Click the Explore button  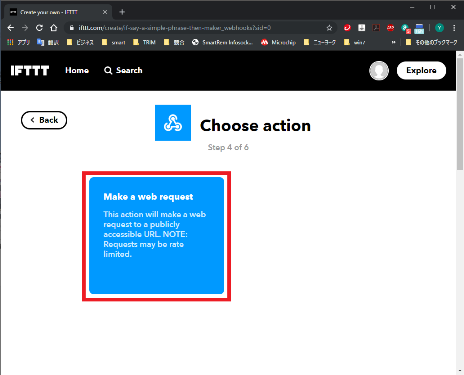point(421,70)
